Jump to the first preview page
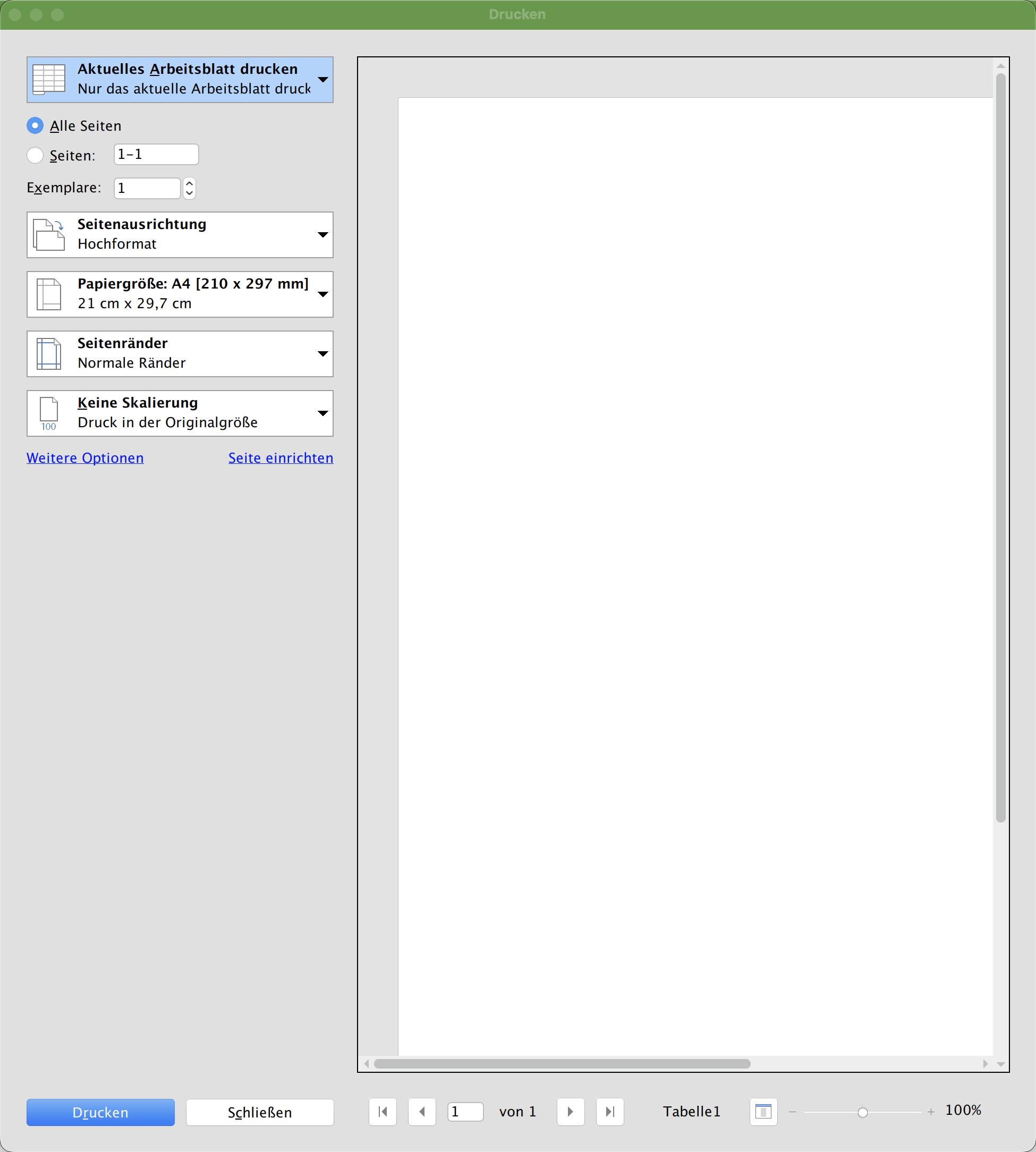1036x1152 pixels. [x=383, y=1112]
